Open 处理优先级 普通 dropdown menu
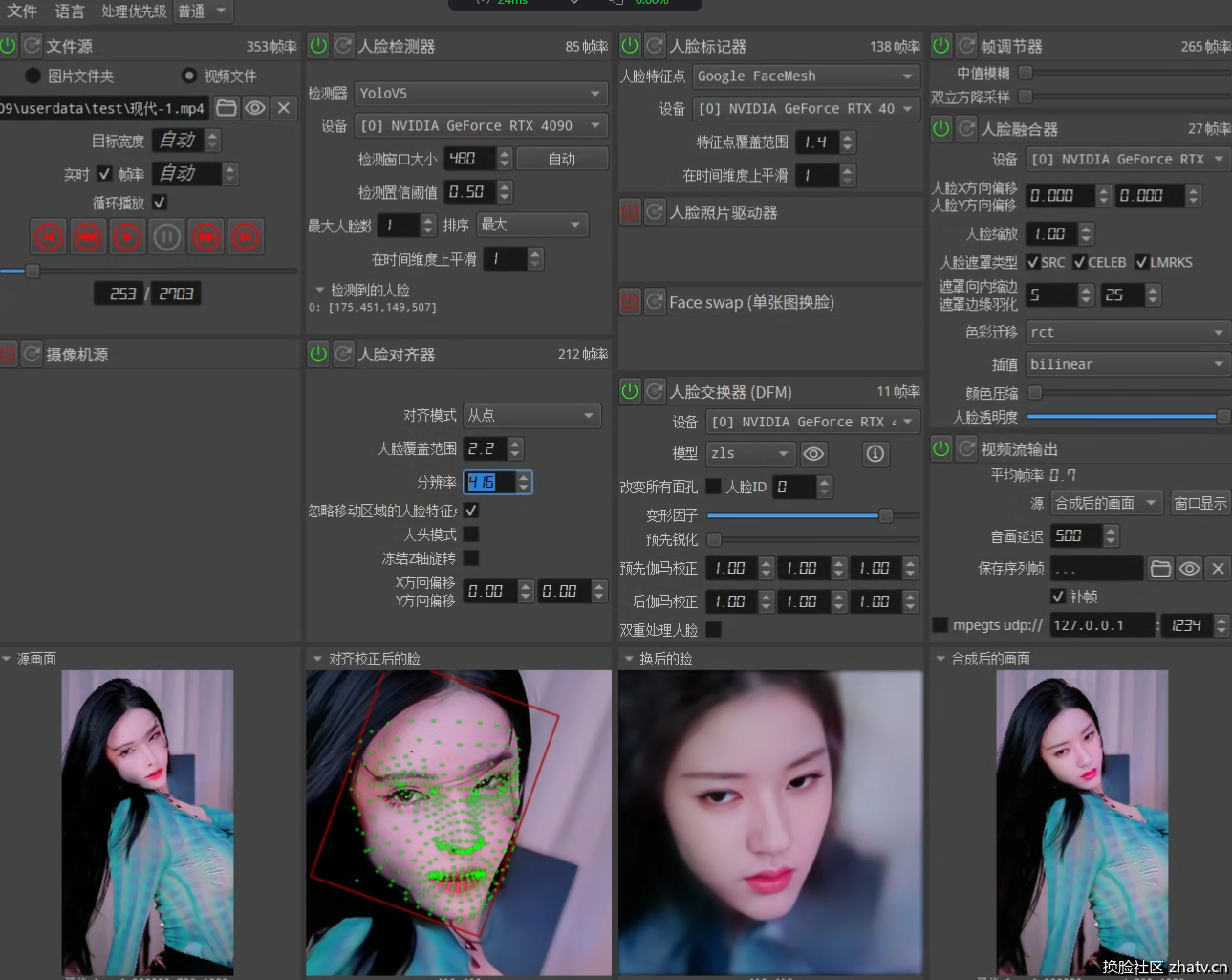The width and height of the screenshot is (1232, 980). (x=204, y=11)
